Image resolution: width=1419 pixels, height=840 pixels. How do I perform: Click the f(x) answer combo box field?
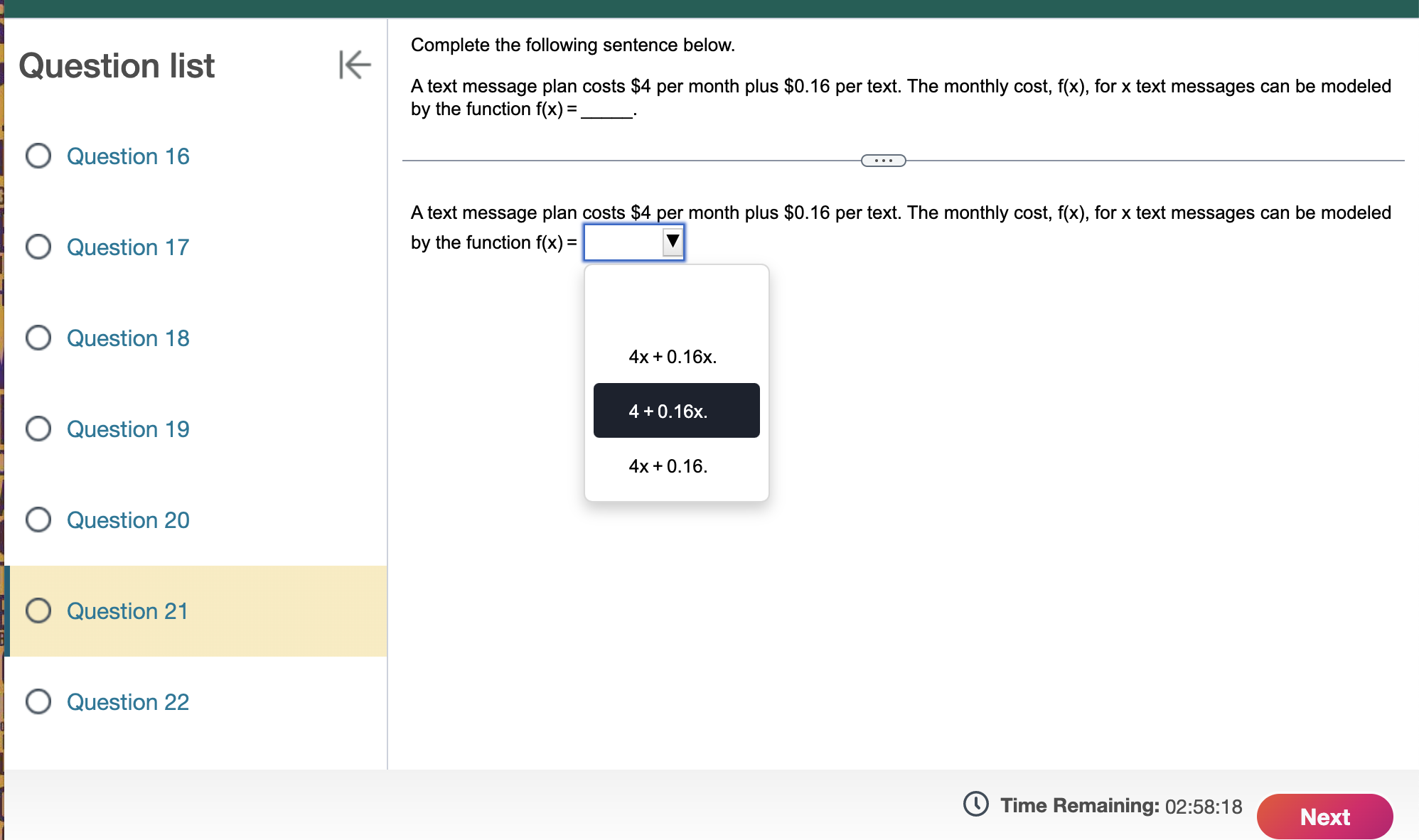pyautogui.click(x=623, y=242)
